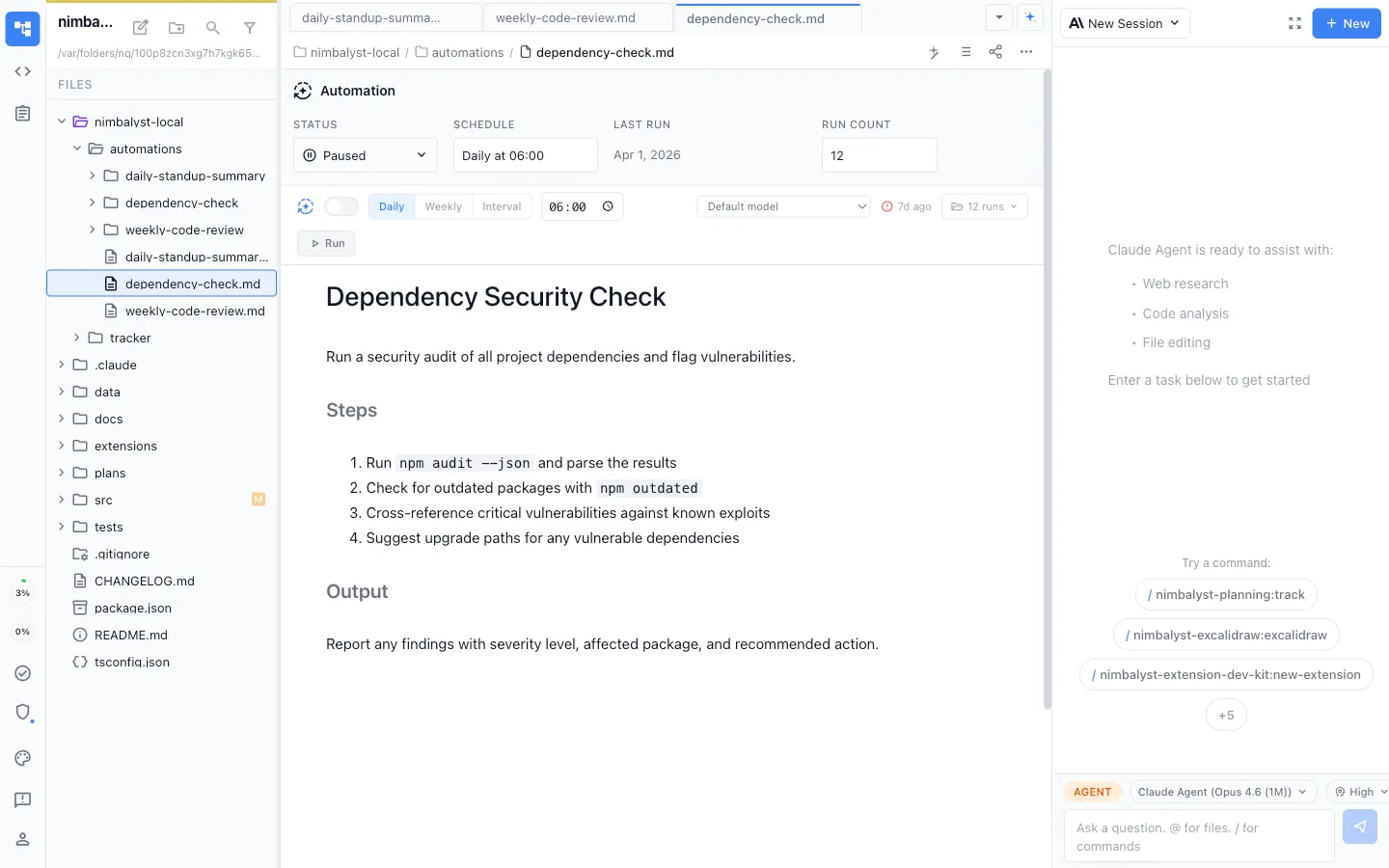Open the theme palette icon in sidebar
The width and height of the screenshot is (1389, 868).
(x=23, y=758)
